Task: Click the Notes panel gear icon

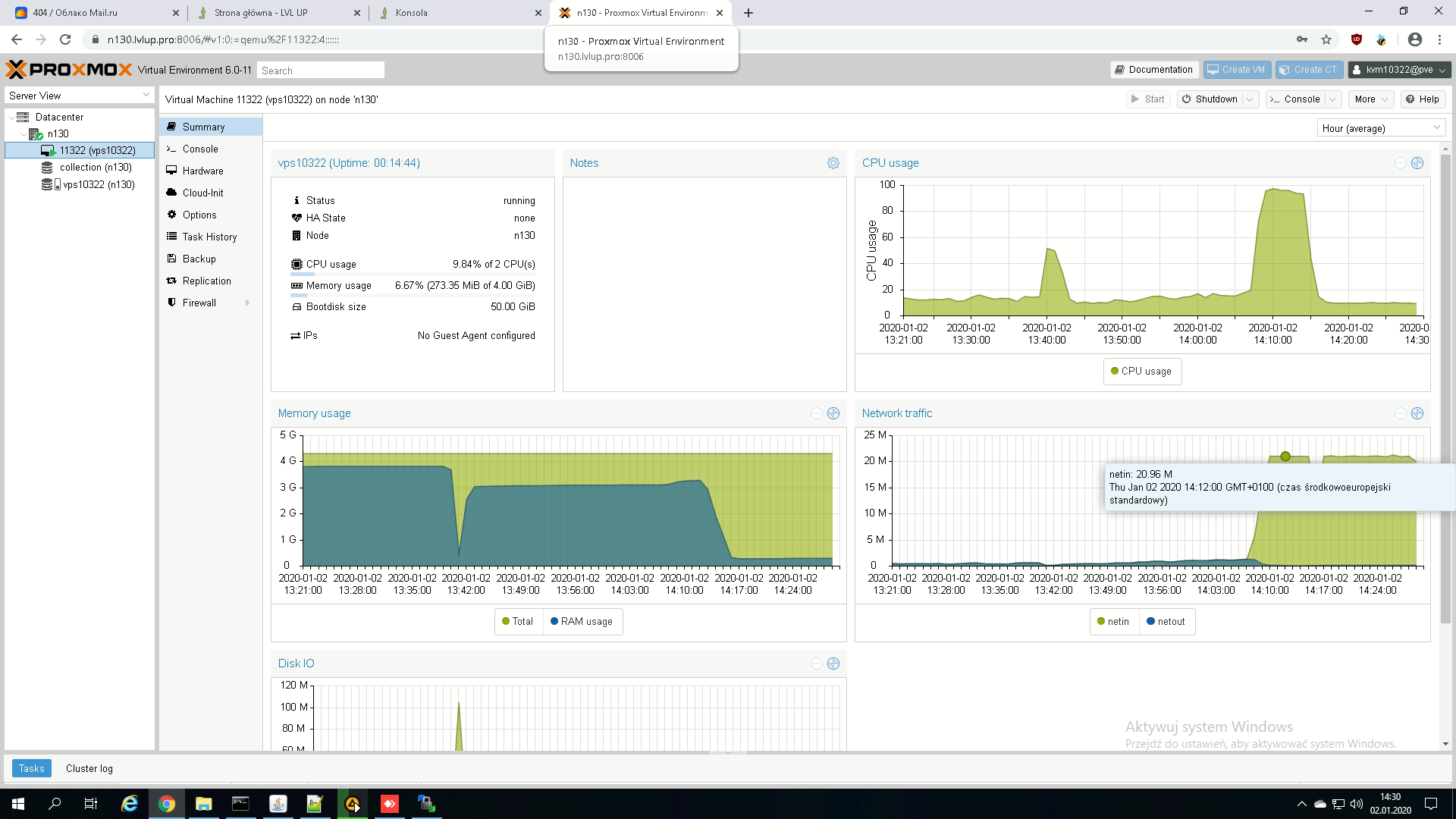Action: [833, 163]
